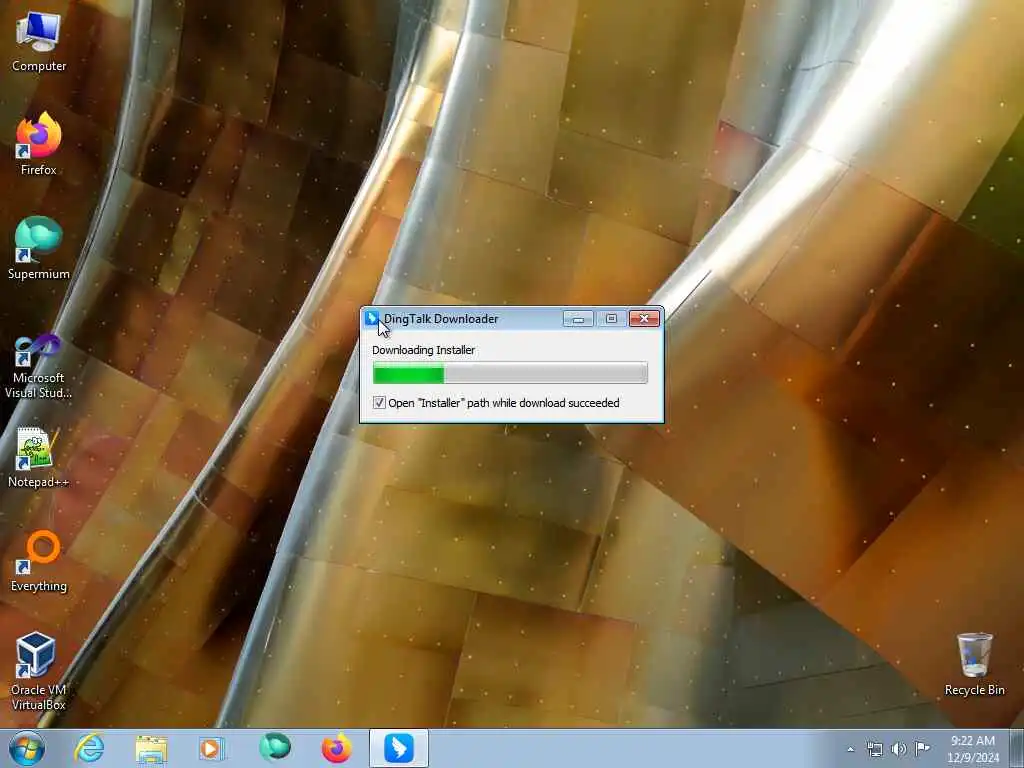This screenshot has width=1024, height=768.
Task: Open Windows Media Player from taskbar
Action: point(212,748)
